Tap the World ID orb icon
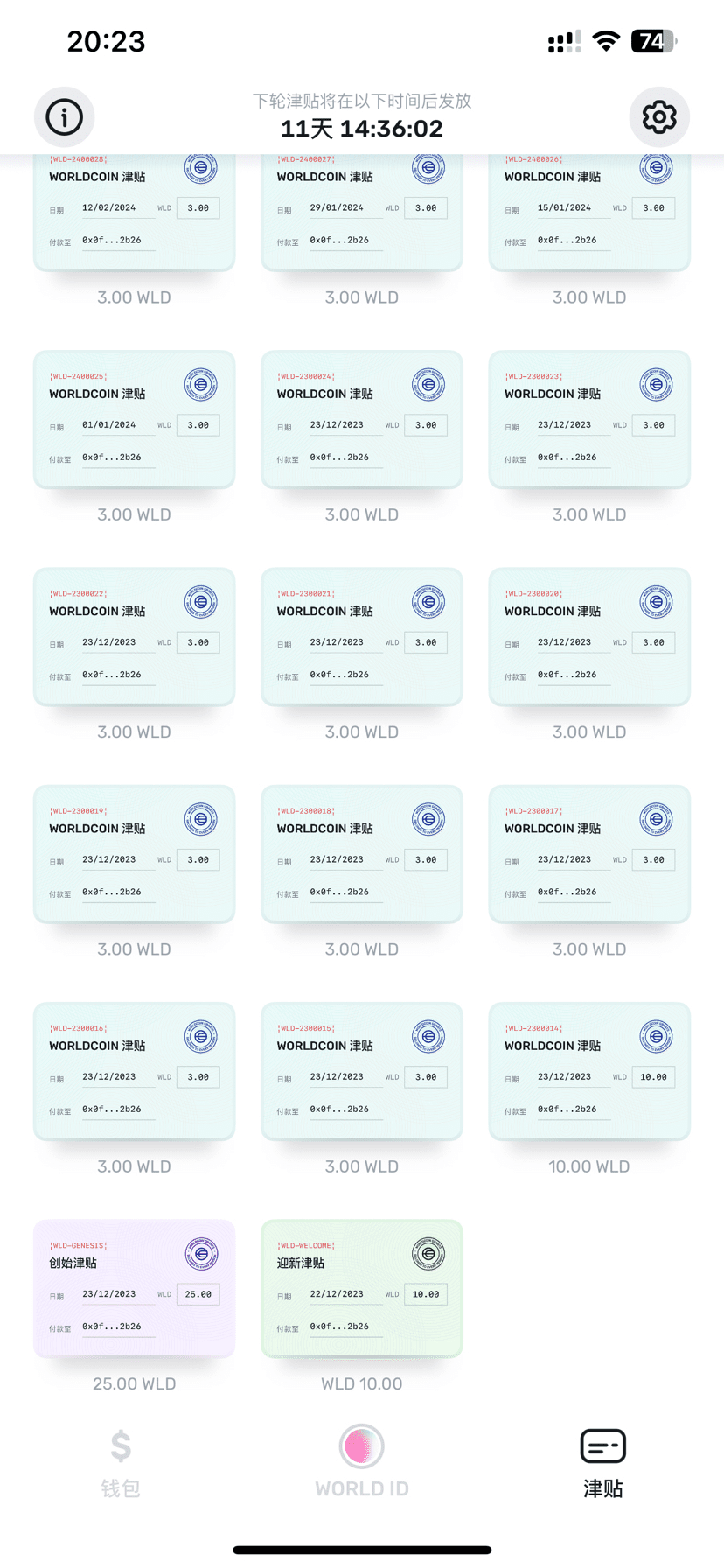724x1568 pixels. pos(362,1445)
